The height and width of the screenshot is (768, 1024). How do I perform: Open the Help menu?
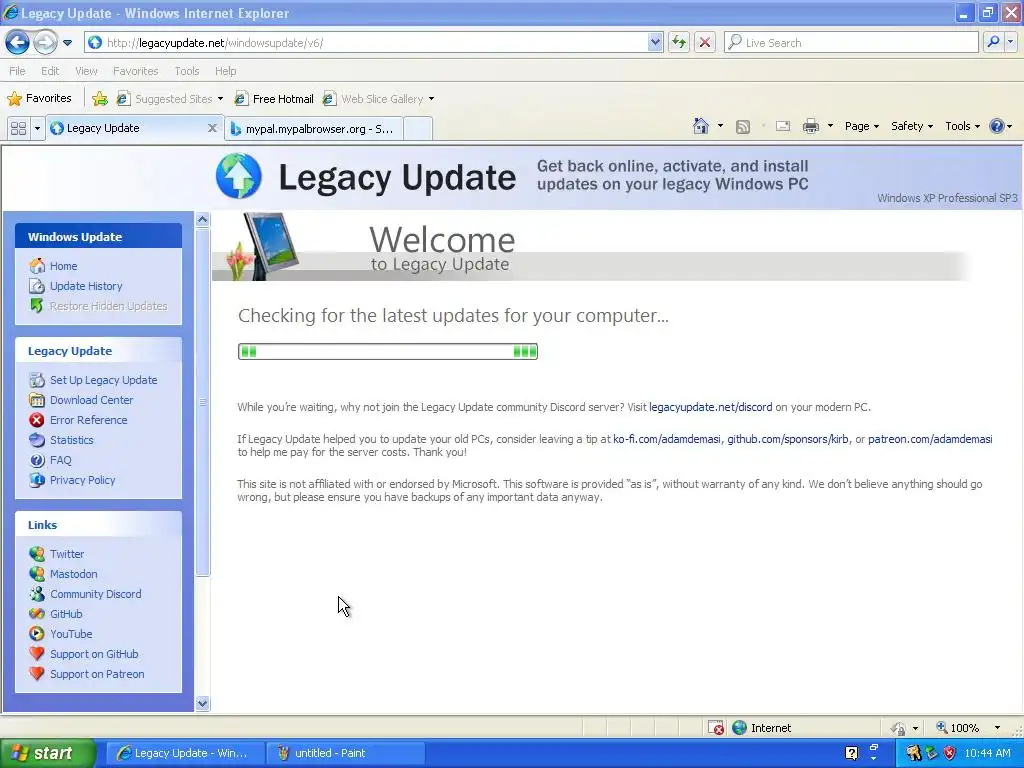225,71
